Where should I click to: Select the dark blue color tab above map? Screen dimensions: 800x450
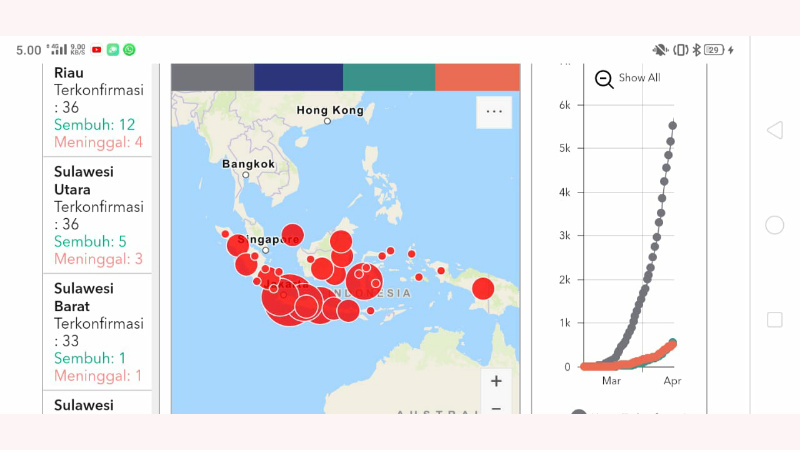(x=298, y=77)
